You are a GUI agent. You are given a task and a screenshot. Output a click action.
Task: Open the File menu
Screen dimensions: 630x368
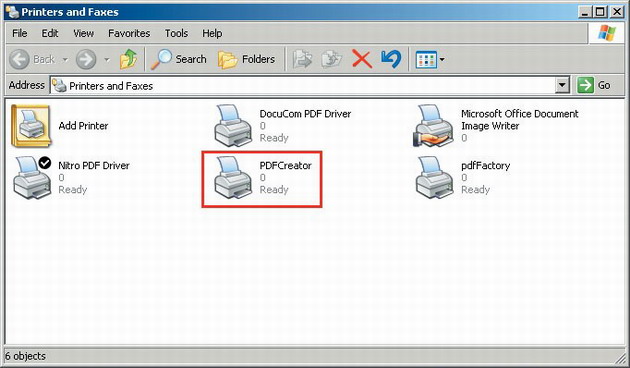tap(20, 33)
